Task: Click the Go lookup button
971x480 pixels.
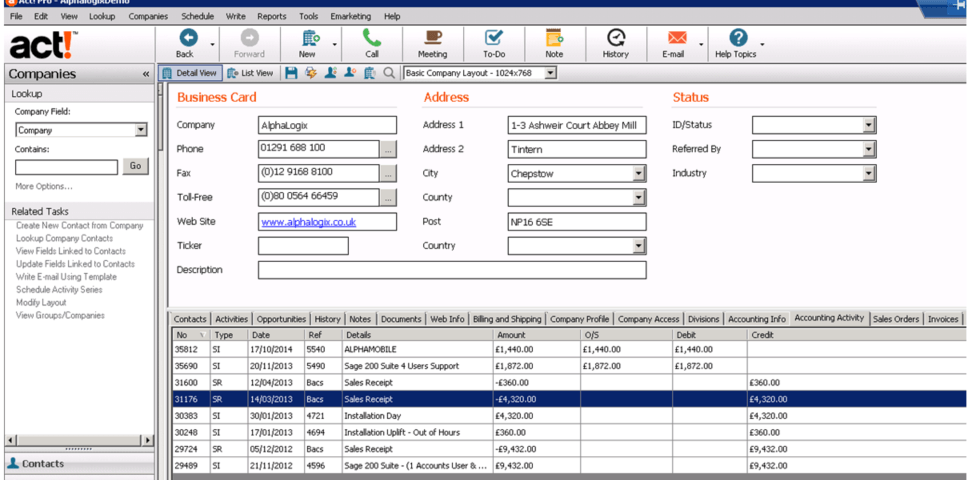Action: click(x=136, y=166)
